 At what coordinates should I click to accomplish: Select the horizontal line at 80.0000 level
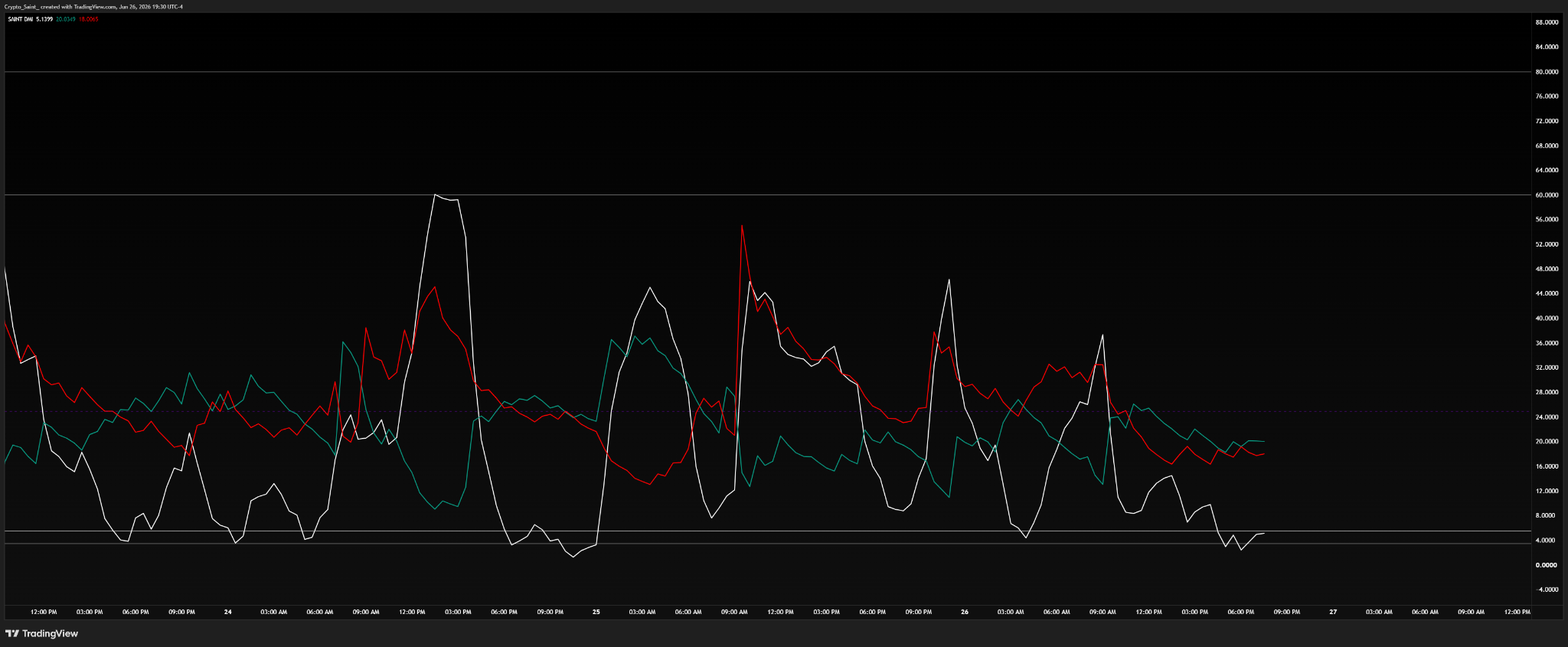tap(766, 72)
